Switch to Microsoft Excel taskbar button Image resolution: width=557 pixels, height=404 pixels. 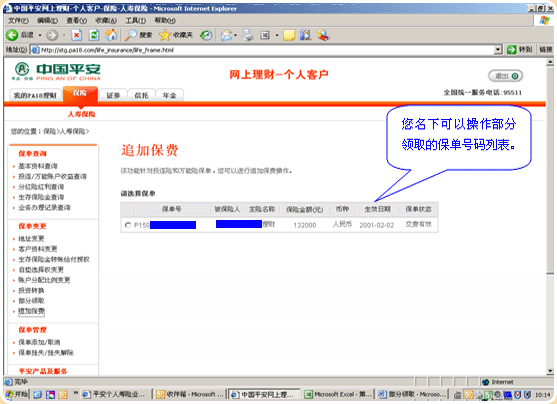(338, 394)
